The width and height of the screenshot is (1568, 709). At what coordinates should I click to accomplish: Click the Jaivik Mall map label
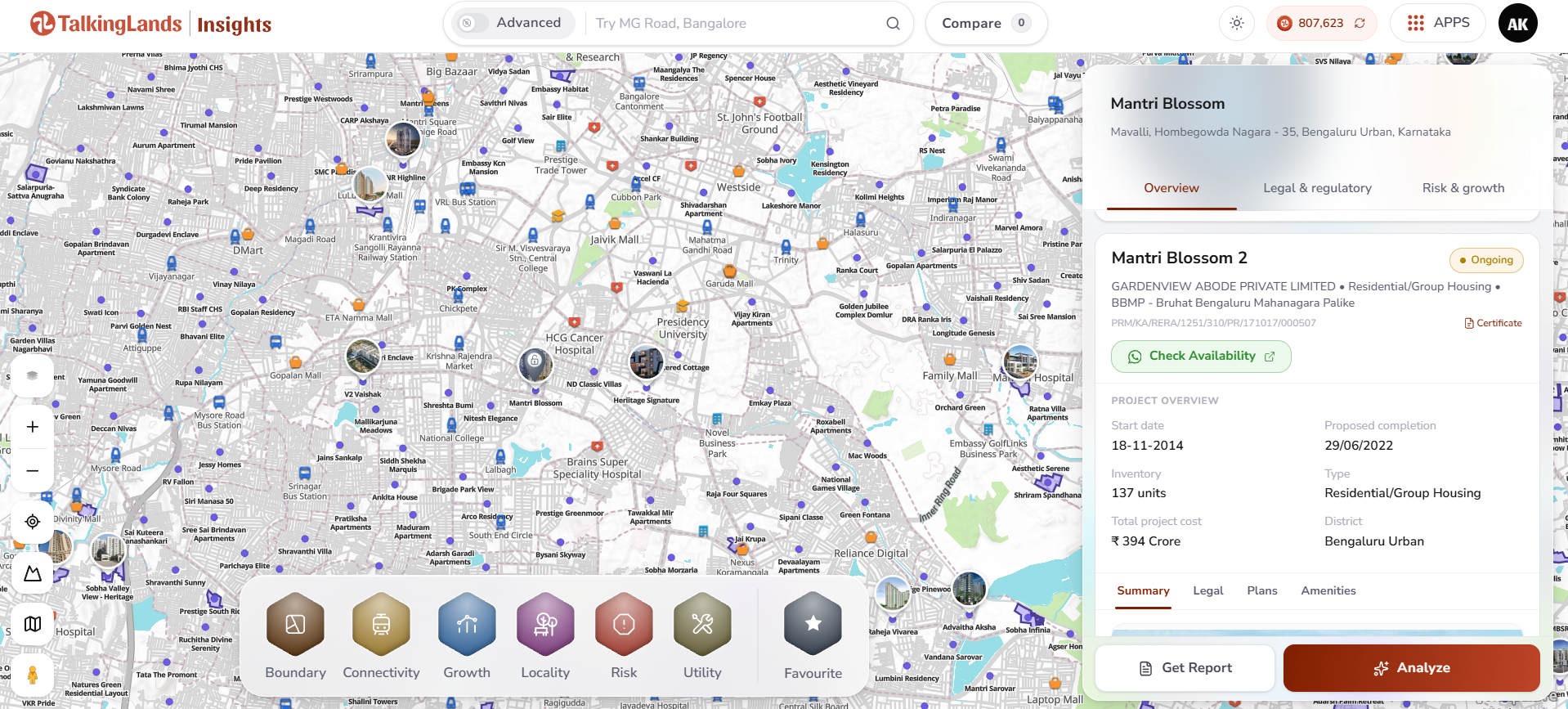(615, 240)
